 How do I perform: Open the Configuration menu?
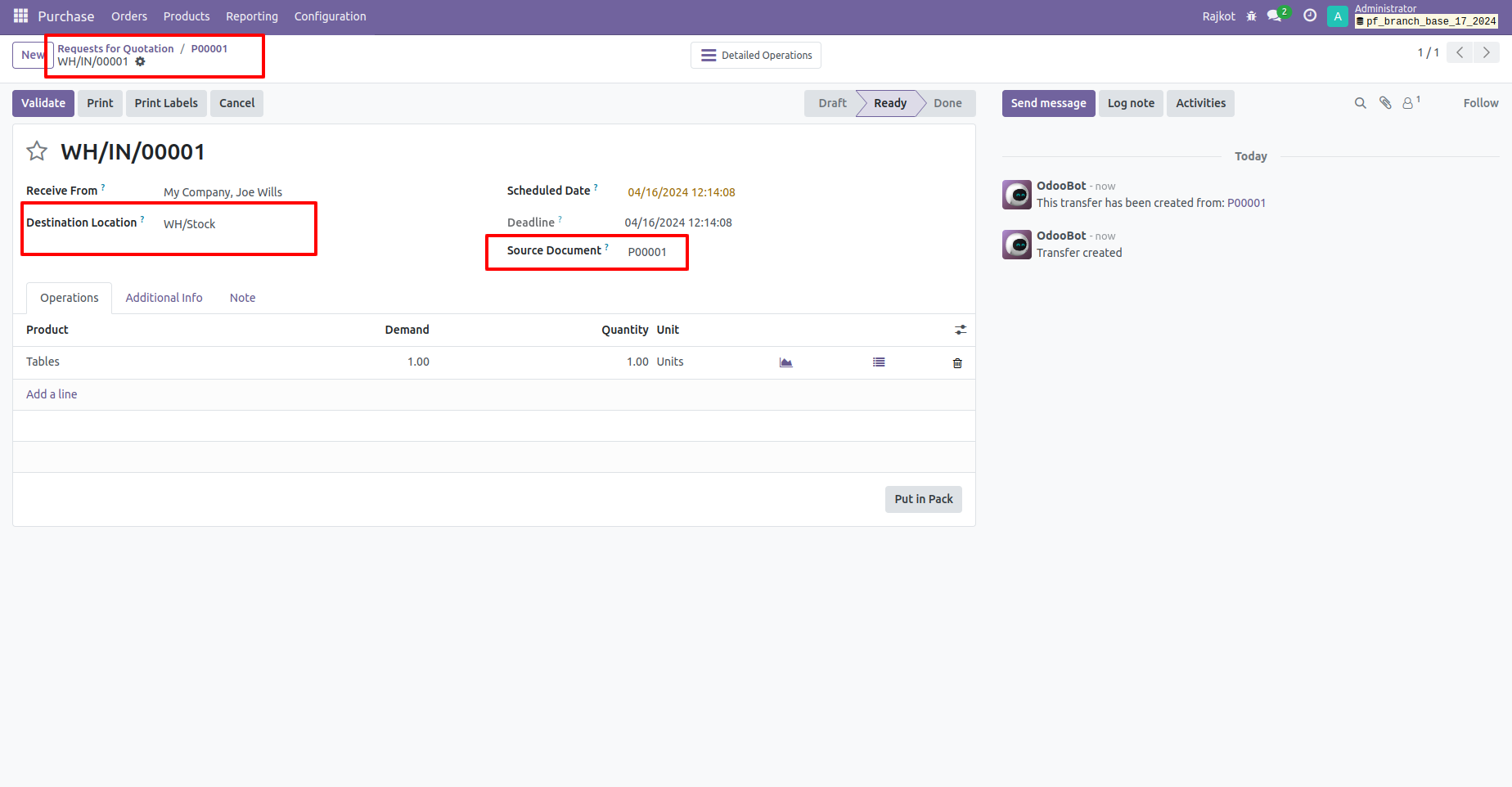click(x=330, y=16)
